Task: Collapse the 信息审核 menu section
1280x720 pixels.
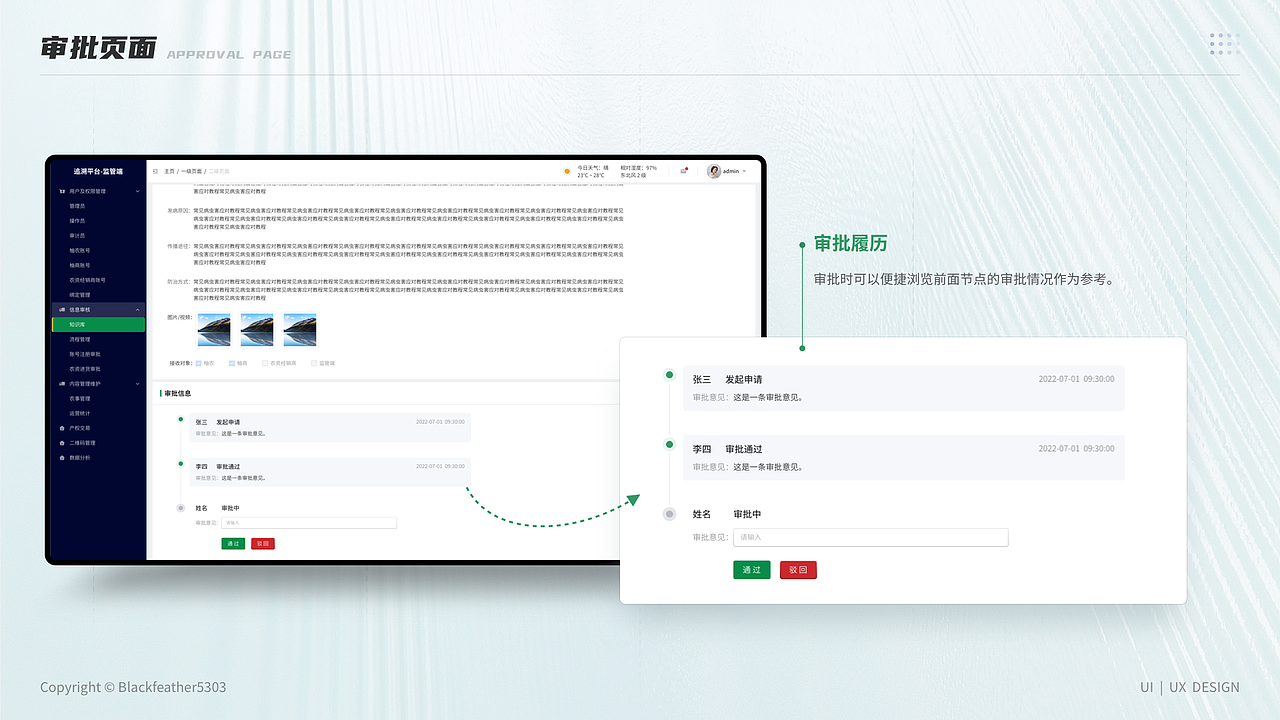Action: 137,309
